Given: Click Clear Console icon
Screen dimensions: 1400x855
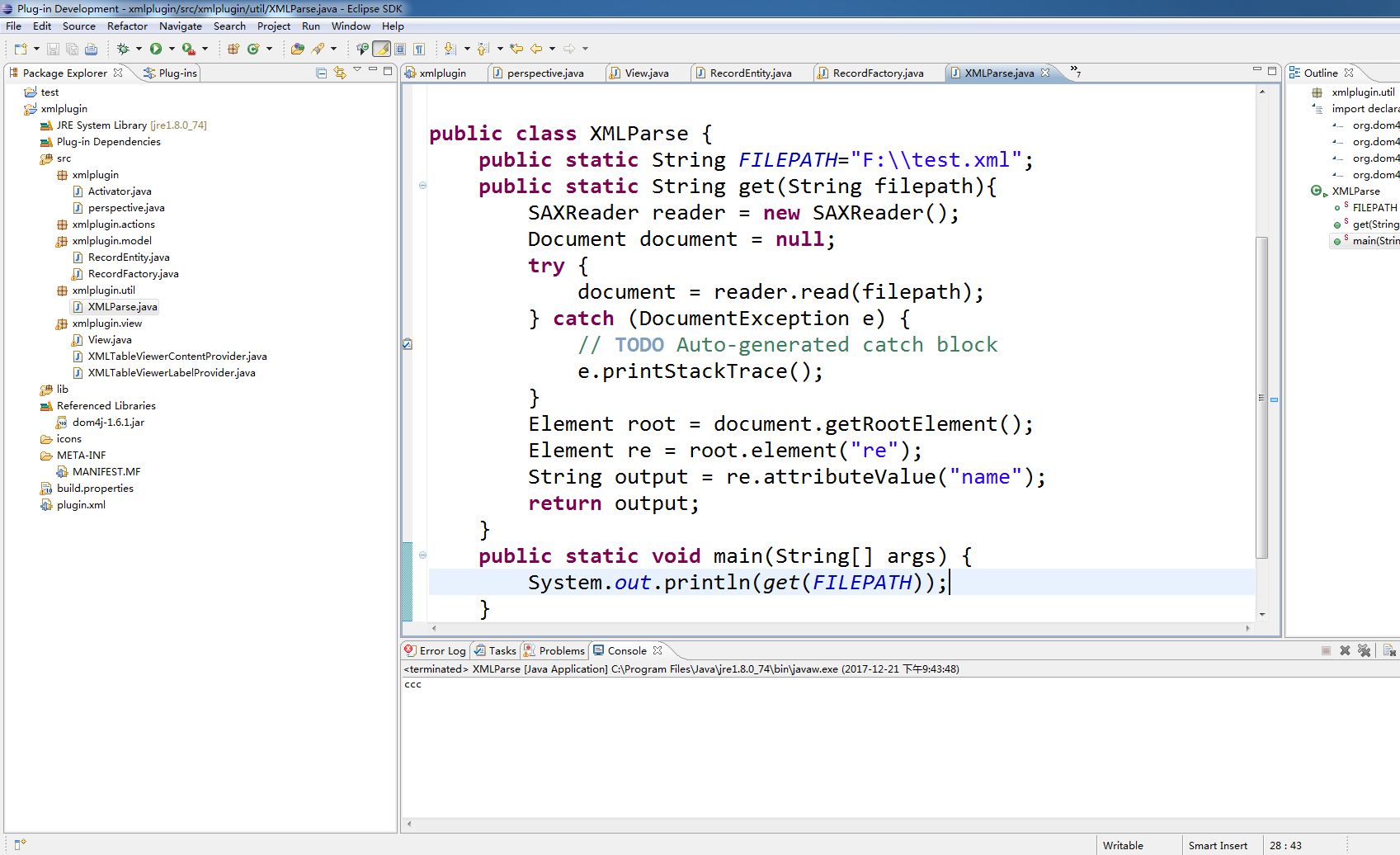Looking at the screenshot, I should click(x=1389, y=650).
